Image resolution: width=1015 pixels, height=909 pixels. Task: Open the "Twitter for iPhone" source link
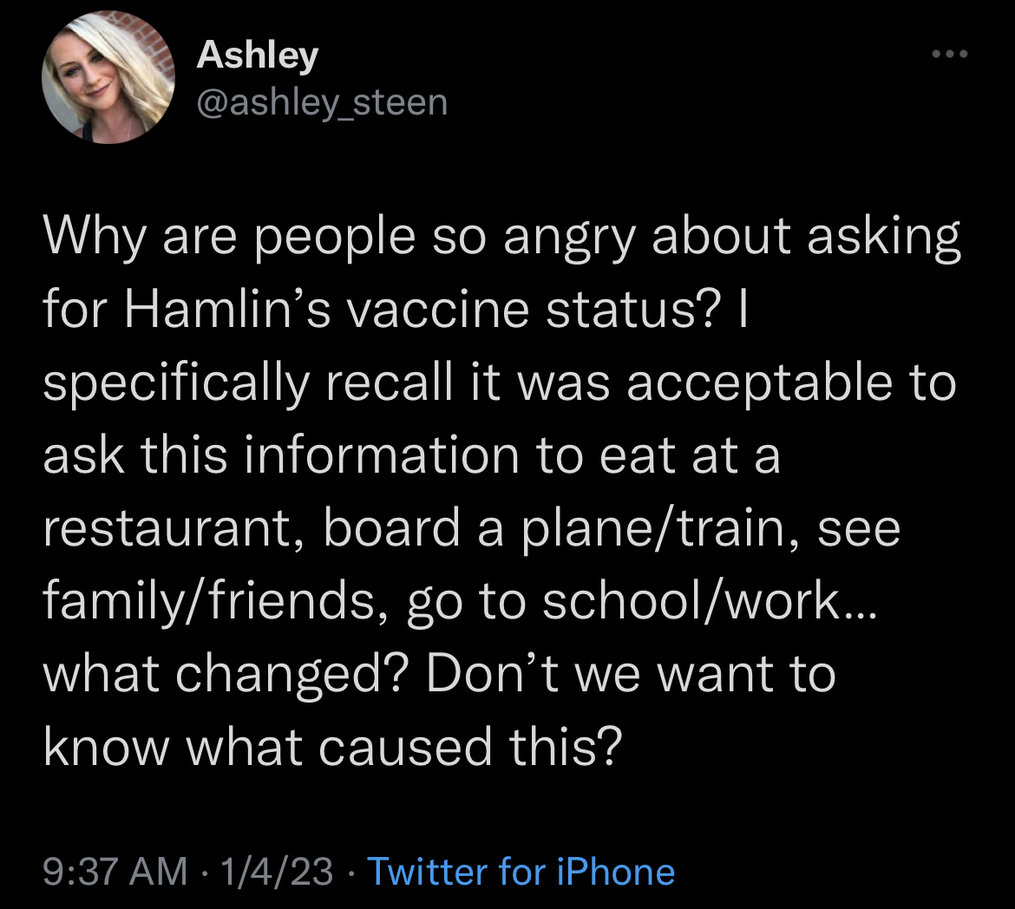pos(521,871)
